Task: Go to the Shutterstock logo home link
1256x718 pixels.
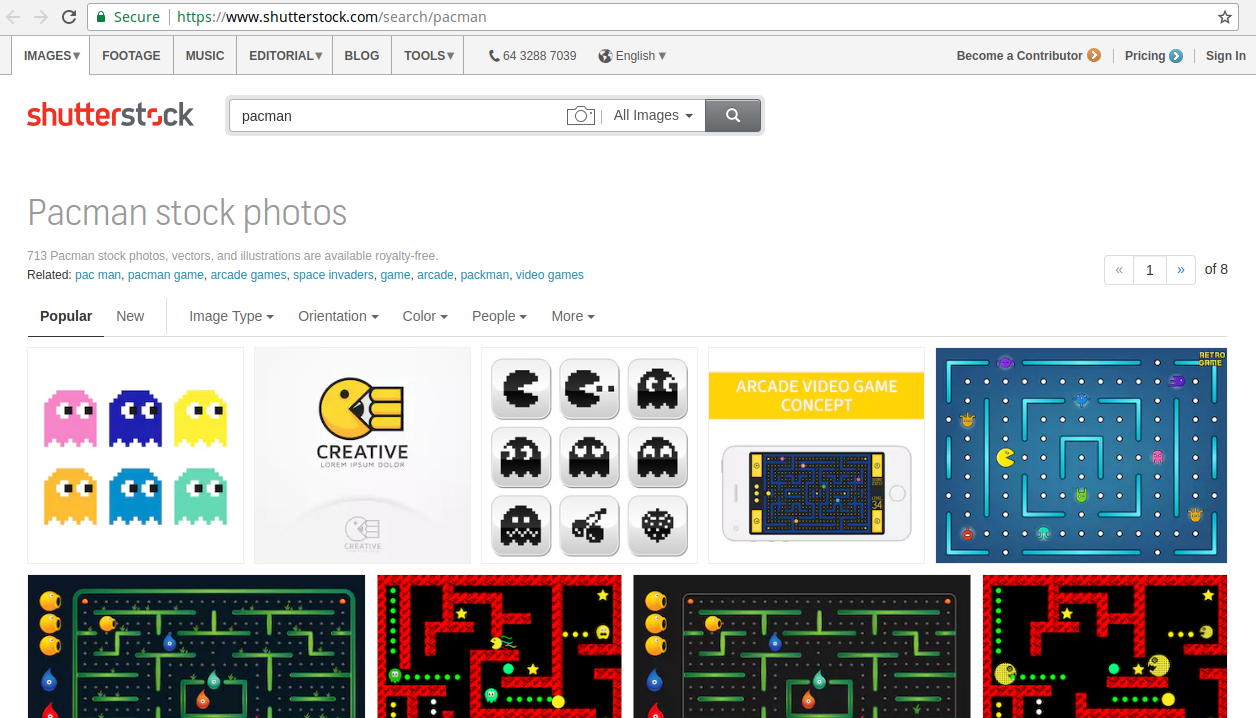Action: click(111, 115)
